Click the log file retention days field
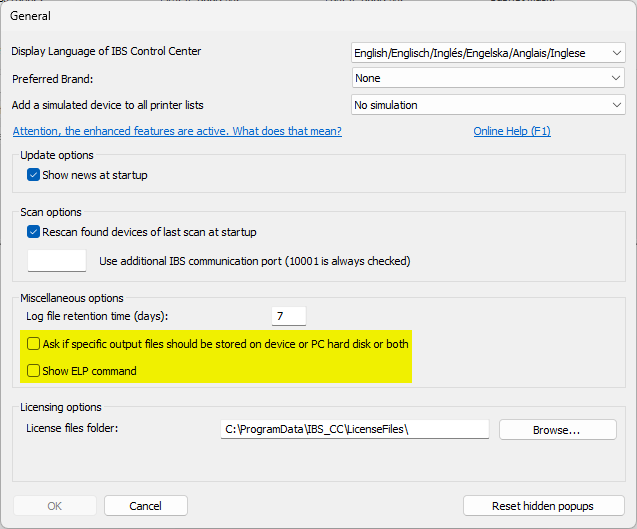637x529 pixels. click(289, 316)
